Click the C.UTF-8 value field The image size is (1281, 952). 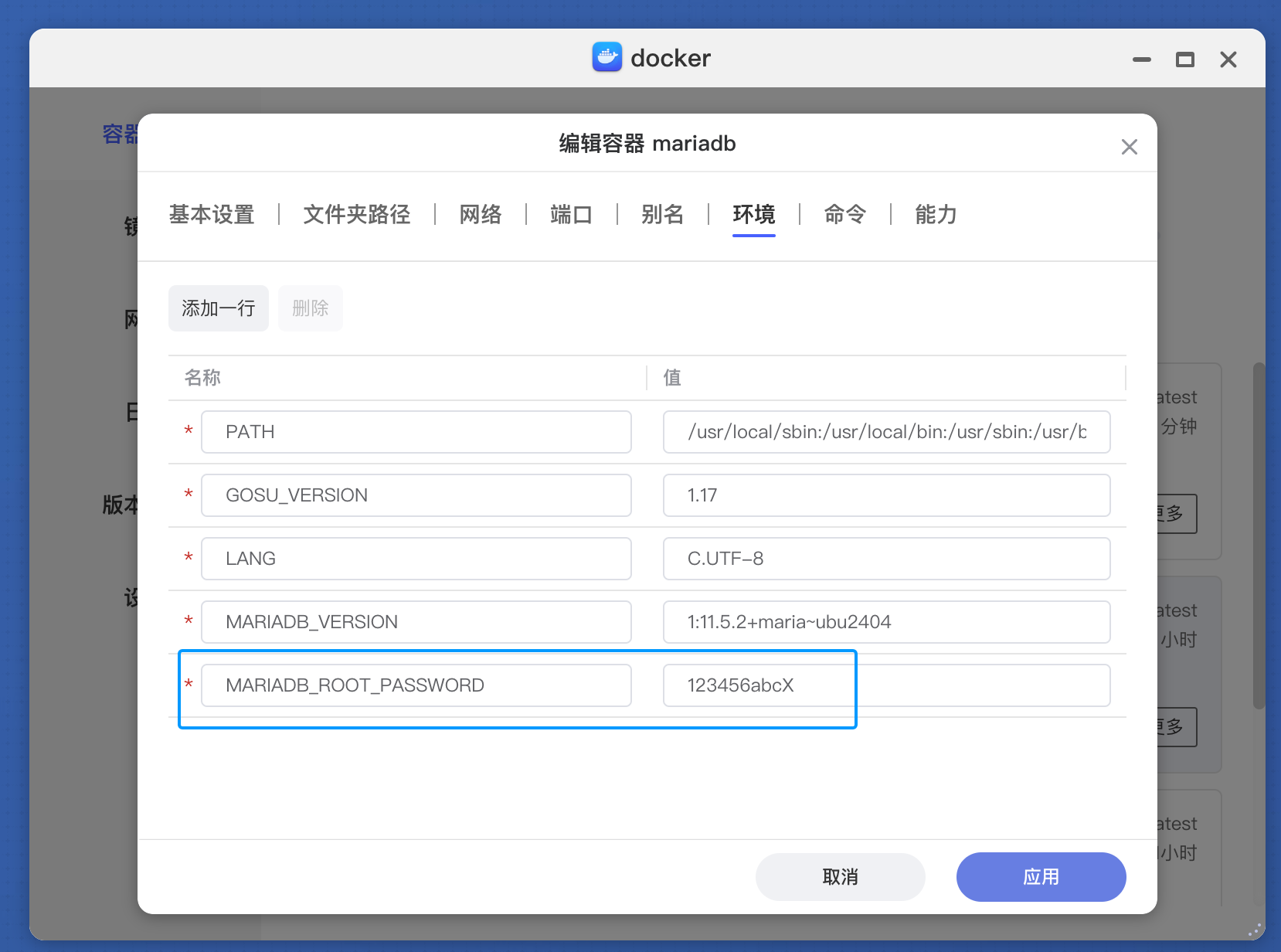point(887,559)
